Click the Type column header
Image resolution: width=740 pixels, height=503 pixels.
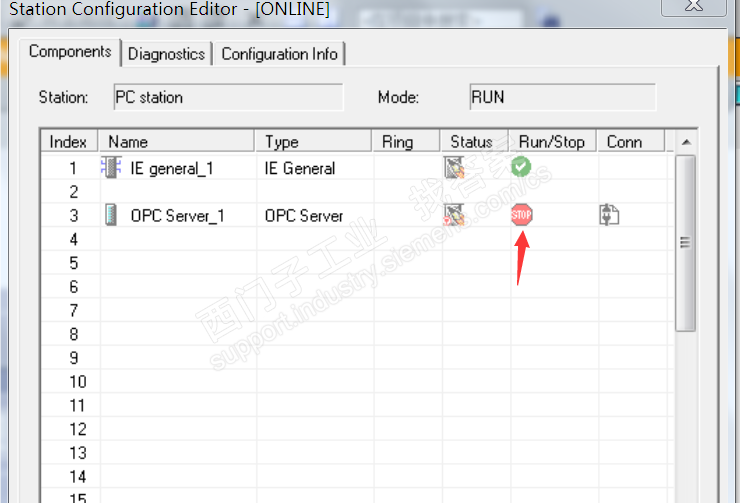(313, 142)
